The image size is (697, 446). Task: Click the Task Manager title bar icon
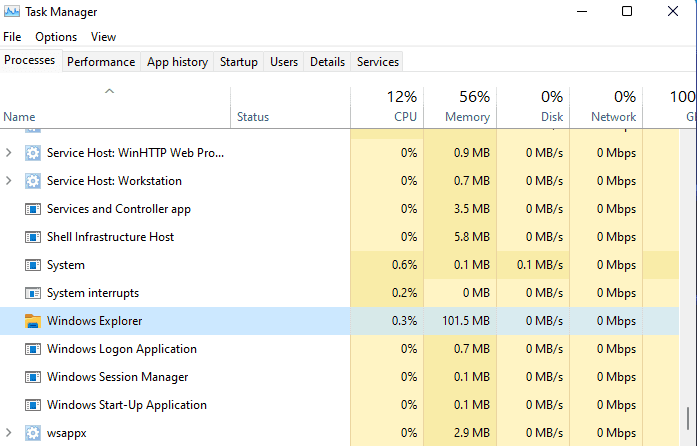pyautogui.click(x=12, y=12)
